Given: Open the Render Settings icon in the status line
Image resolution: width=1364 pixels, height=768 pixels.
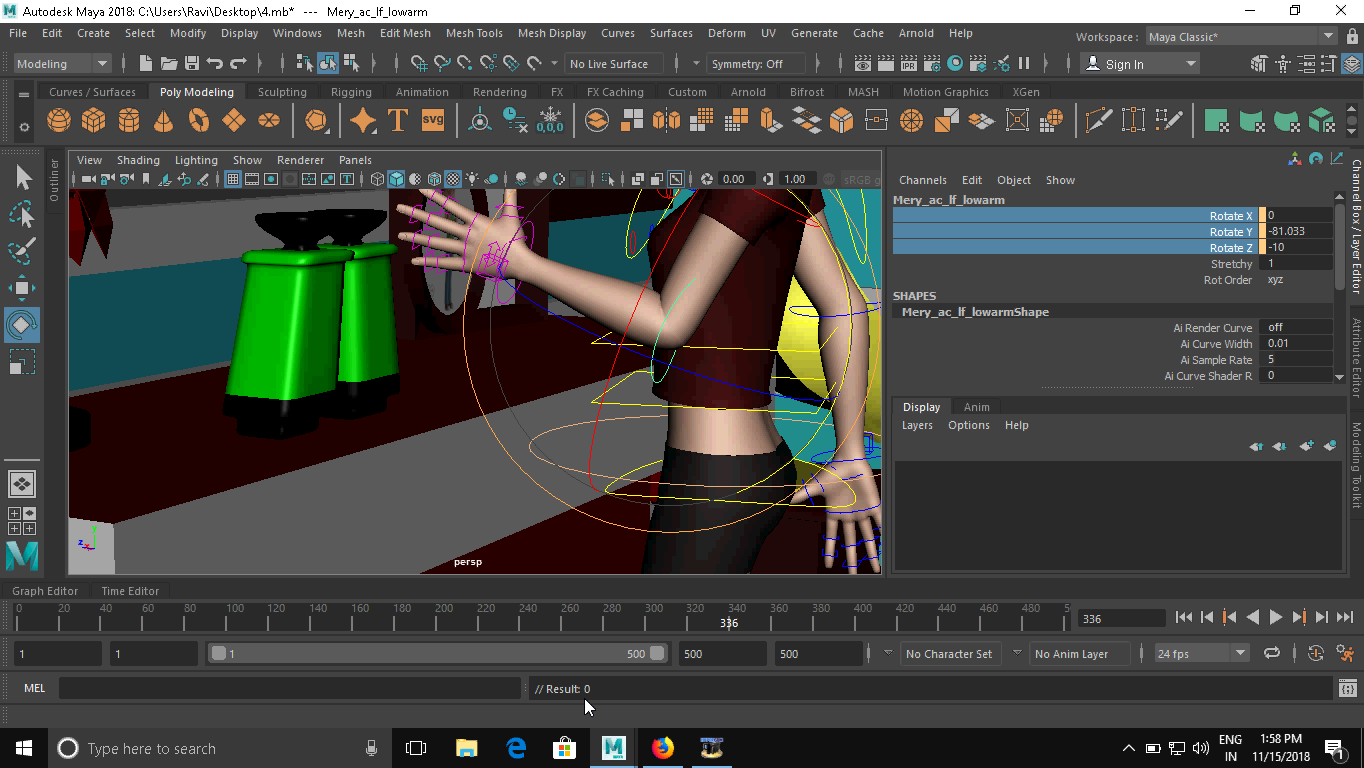Looking at the screenshot, I should pos(932,64).
